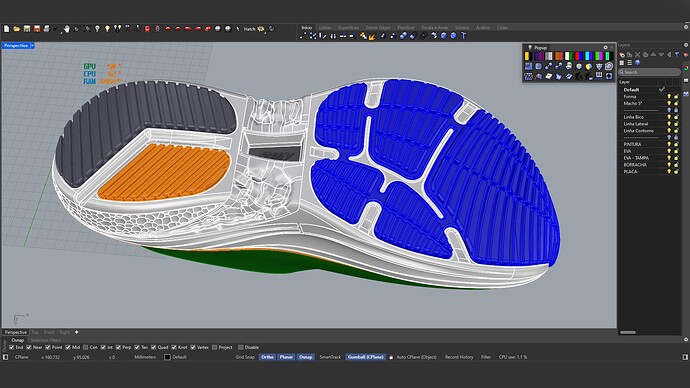This screenshot has height=388, width=690.
Task: Toggle Ortho mode in status bar
Action: coord(267,357)
